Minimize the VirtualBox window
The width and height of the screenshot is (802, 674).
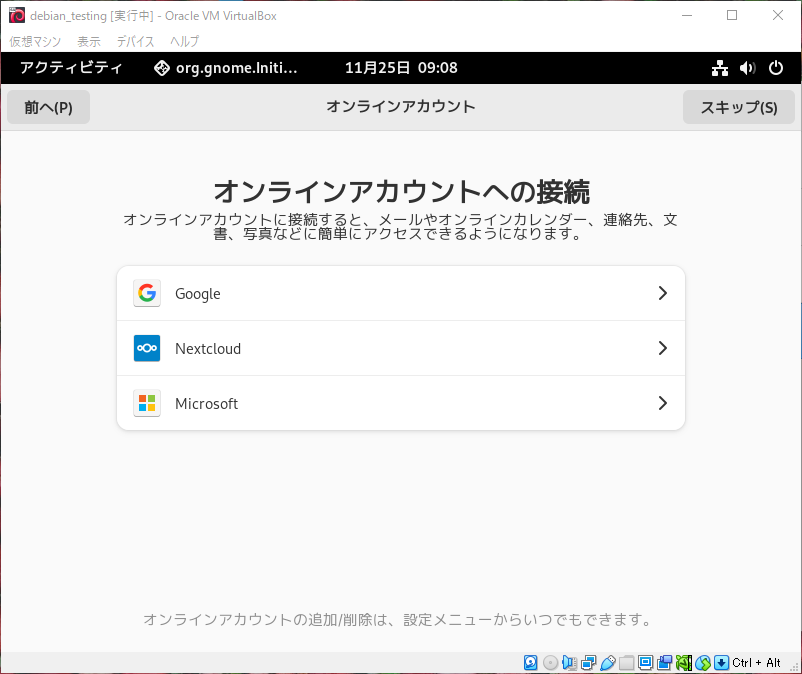pyautogui.click(x=687, y=15)
